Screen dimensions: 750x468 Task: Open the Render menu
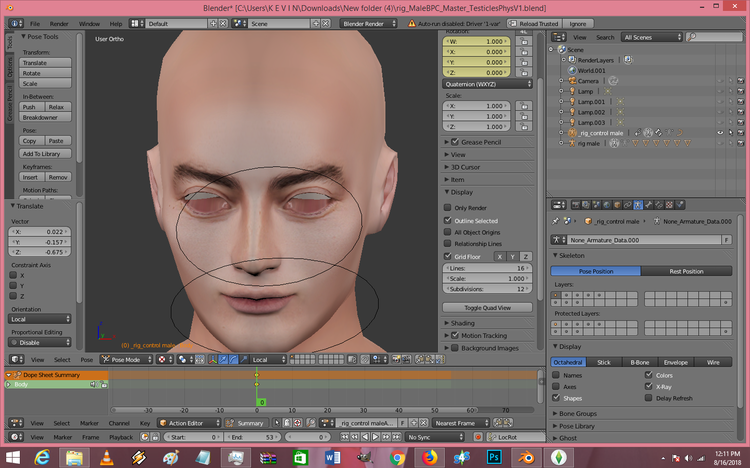59,23
